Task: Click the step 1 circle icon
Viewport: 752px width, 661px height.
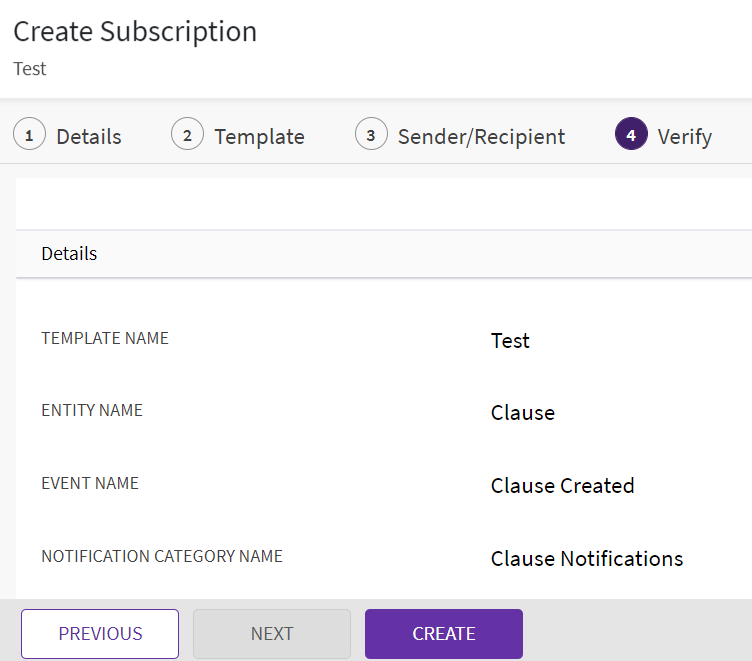Action: [x=30, y=135]
